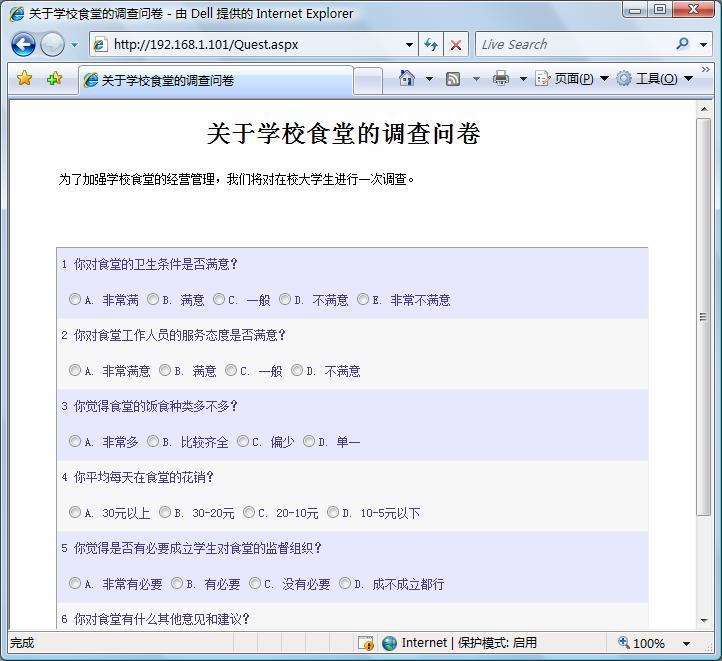Select question 2 option A 非常满意

[75, 371]
